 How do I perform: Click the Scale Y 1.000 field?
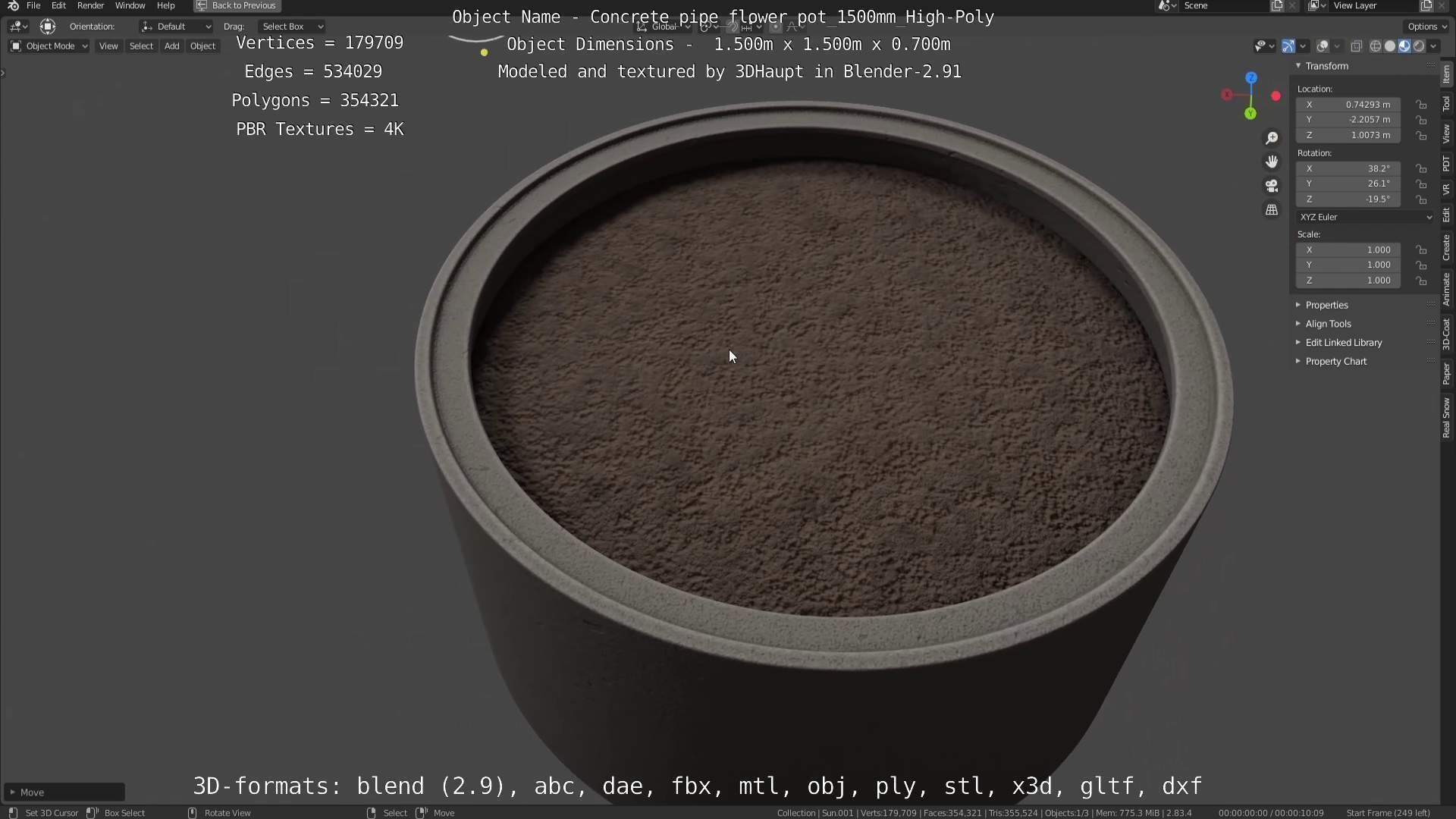tap(1348, 265)
